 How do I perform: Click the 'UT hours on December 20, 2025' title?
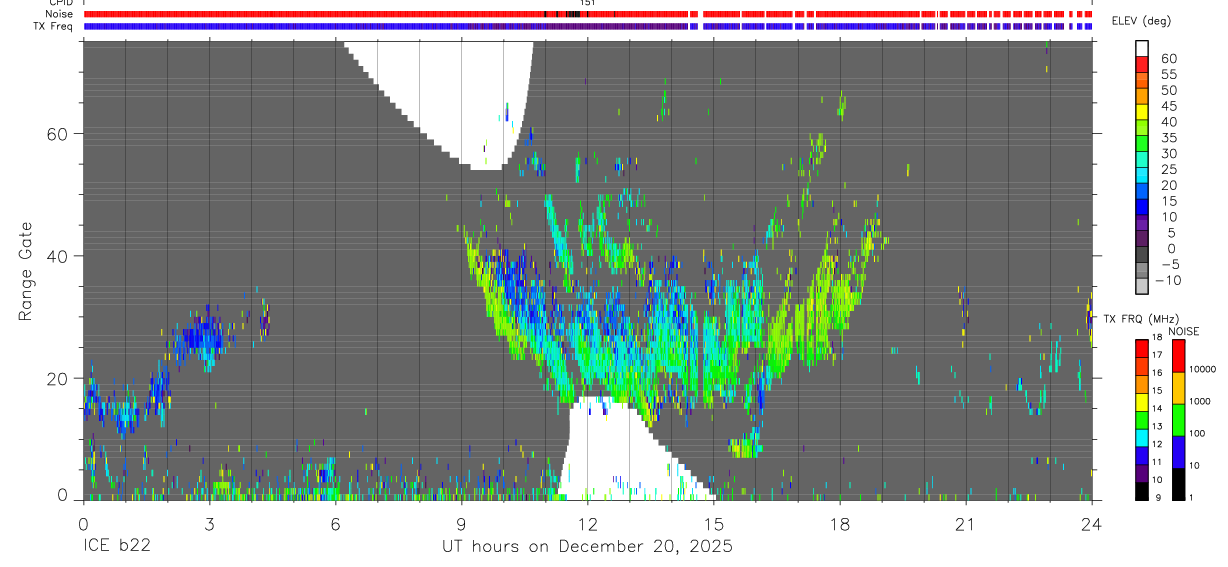coord(588,547)
